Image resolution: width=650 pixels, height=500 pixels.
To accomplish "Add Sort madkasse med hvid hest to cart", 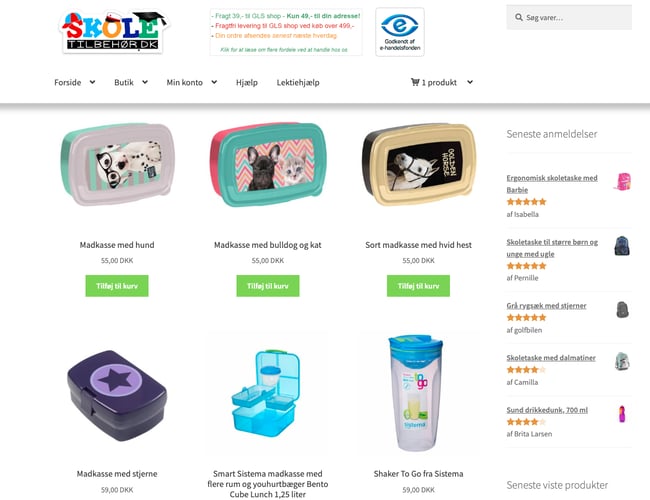I will (418, 286).
